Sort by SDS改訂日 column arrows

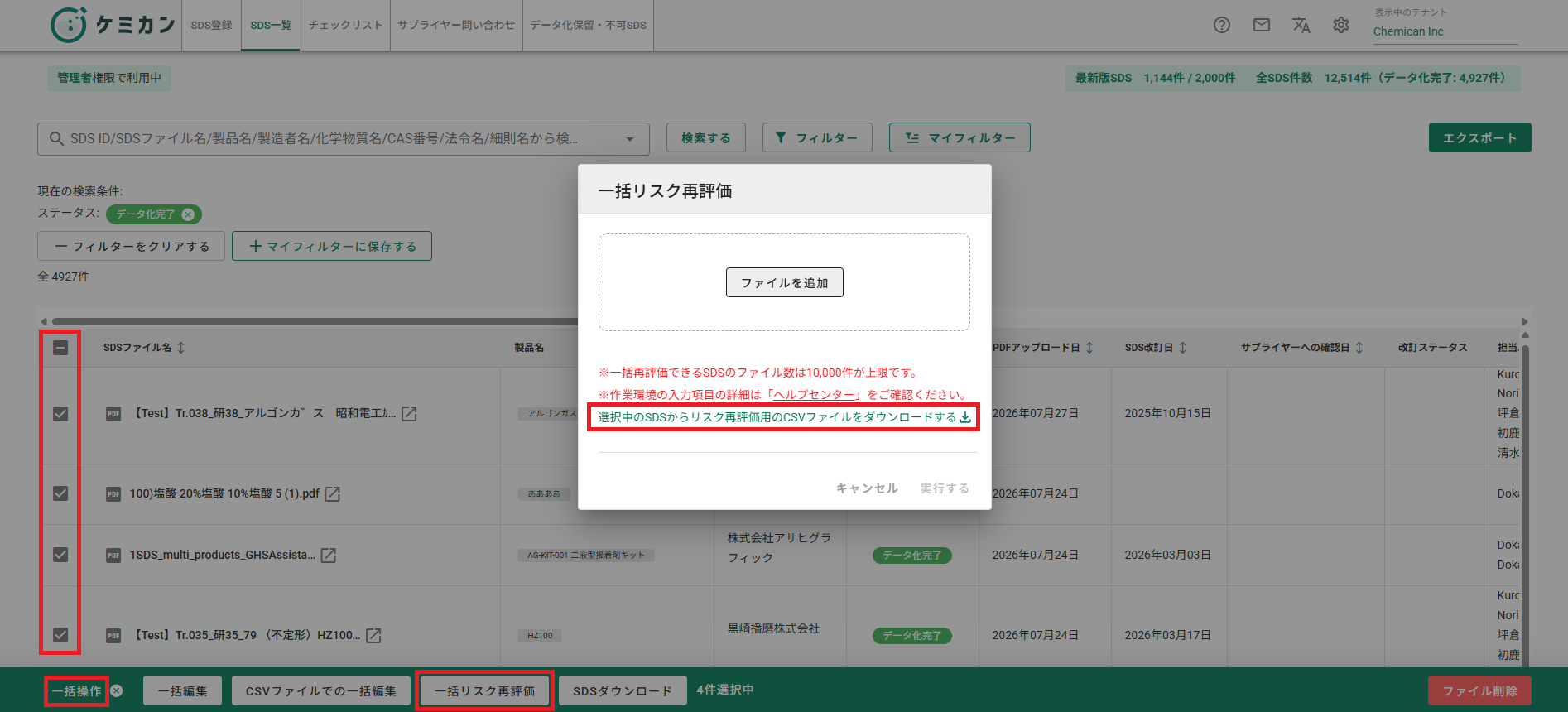coord(1182,348)
